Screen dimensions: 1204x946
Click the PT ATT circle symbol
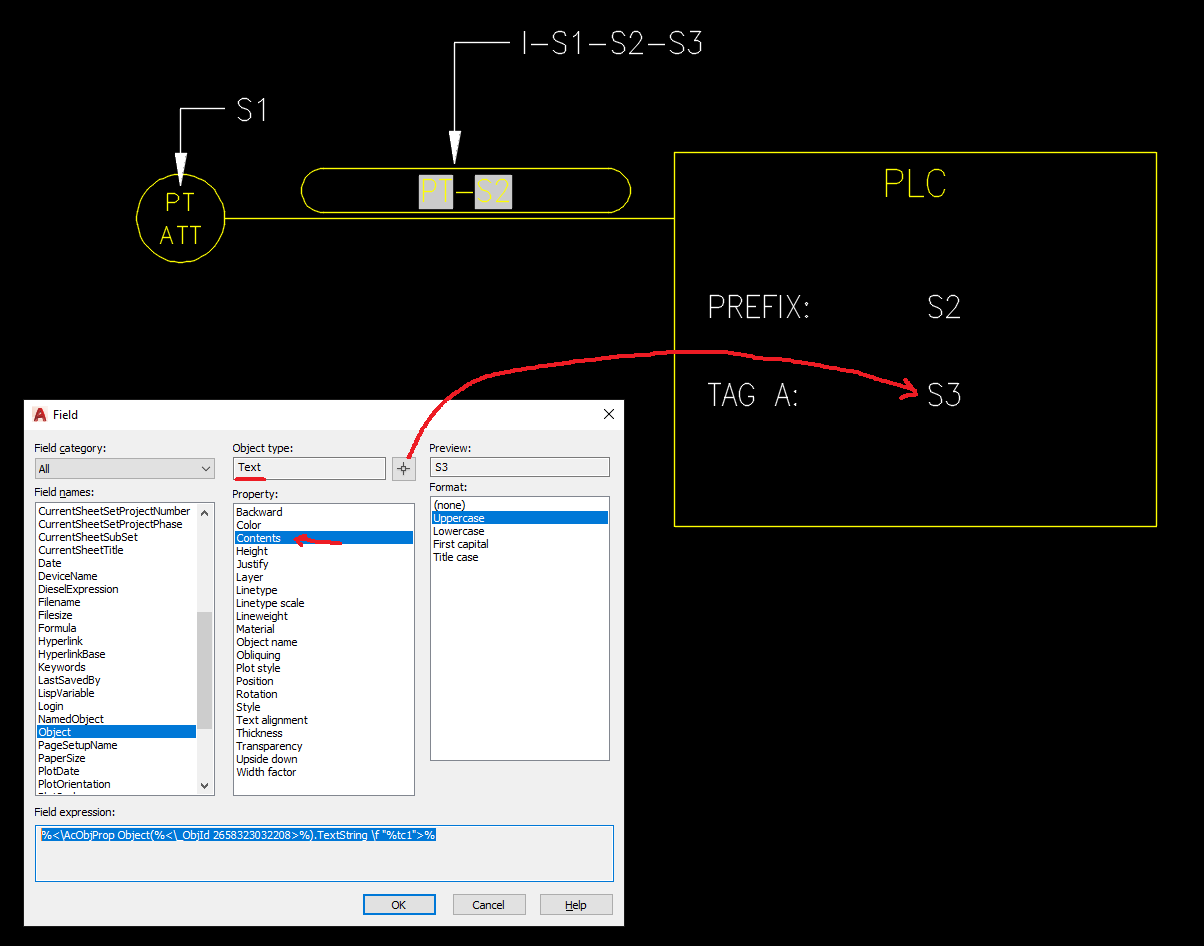pyautogui.click(x=181, y=218)
